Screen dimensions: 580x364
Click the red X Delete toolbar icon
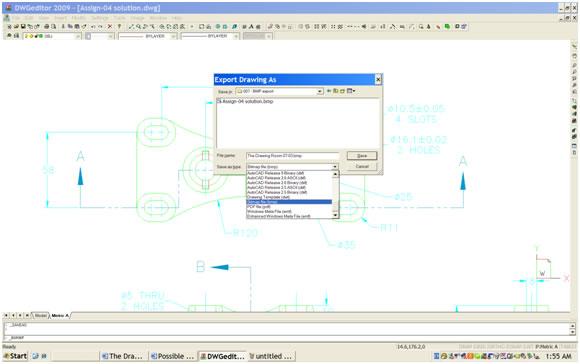click(110, 27)
